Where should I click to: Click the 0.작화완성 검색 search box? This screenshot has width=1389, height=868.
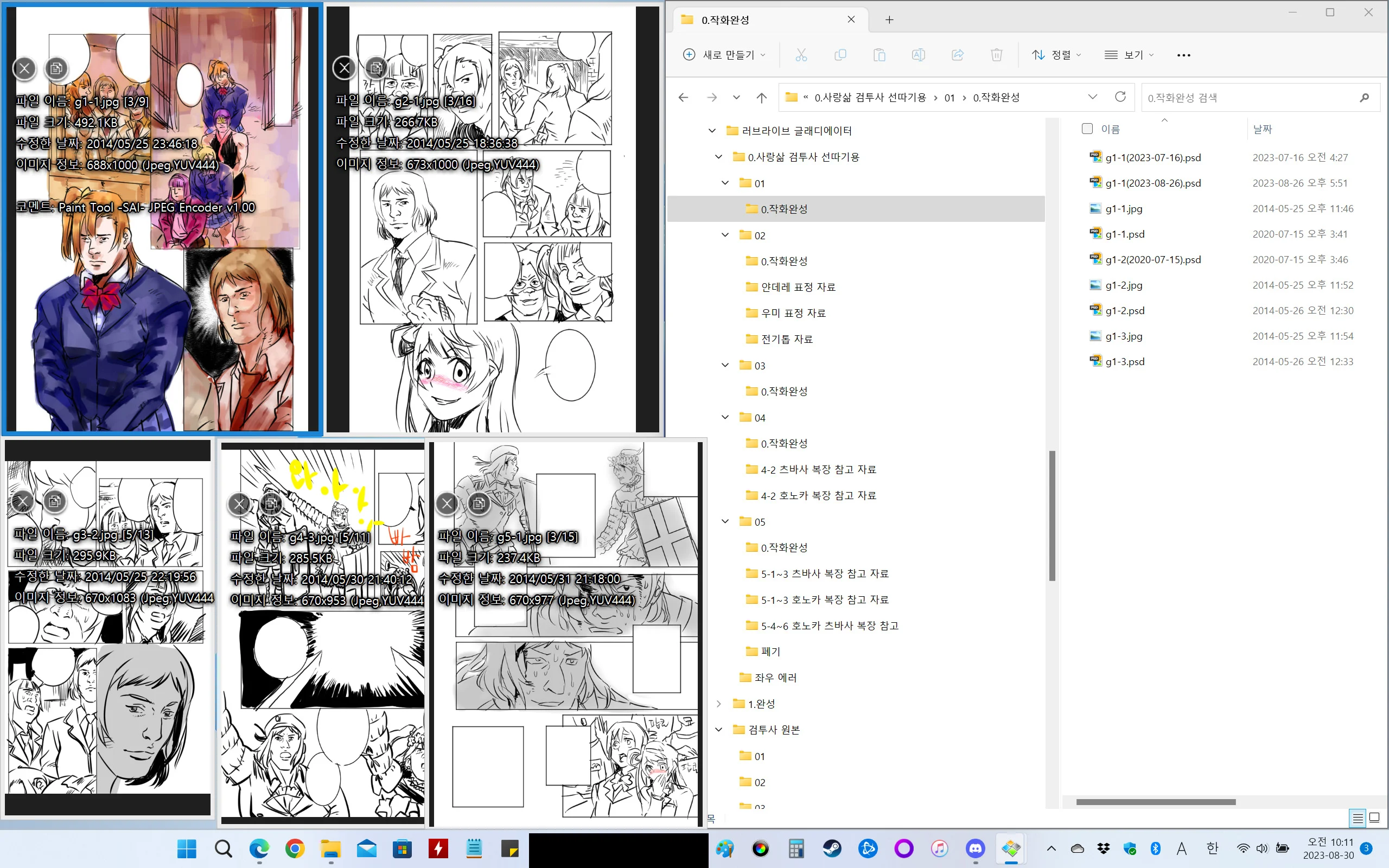coord(1261,98)
